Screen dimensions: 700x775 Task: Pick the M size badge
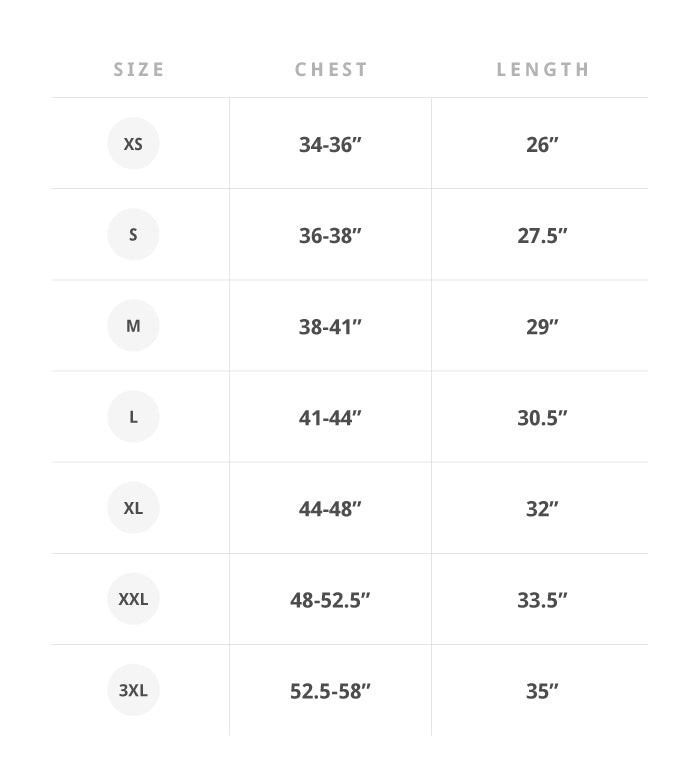[x=133, y=326]
